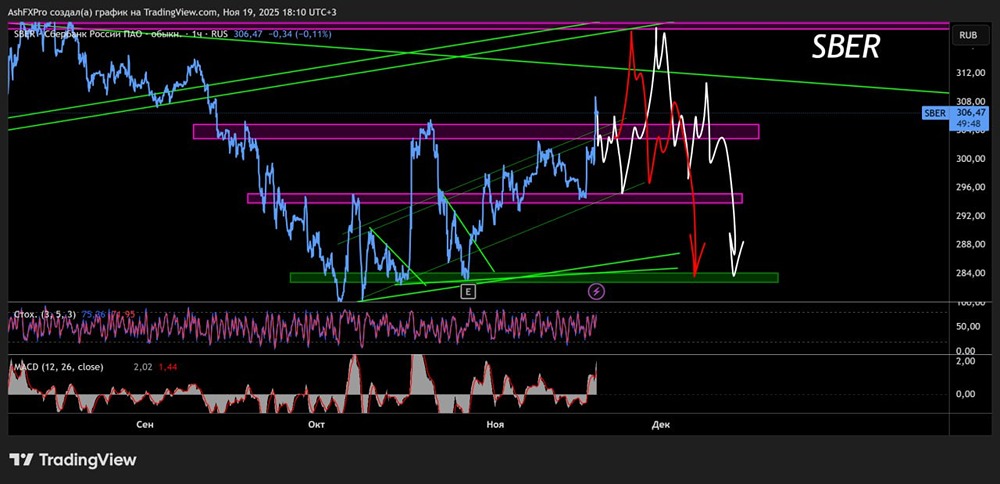Click the 50,00 stochastic axis label
The image size is (1000, 484).
pos(966,326)
